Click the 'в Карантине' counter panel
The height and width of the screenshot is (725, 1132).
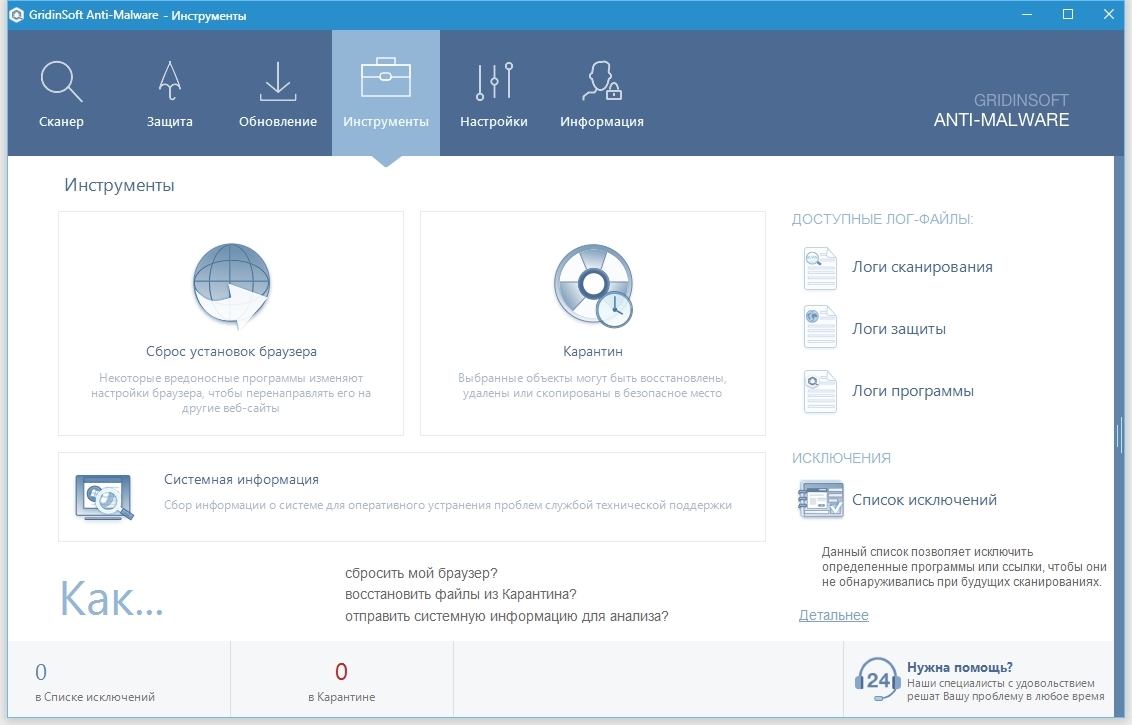pyautogui.click(x=341, y=681)
